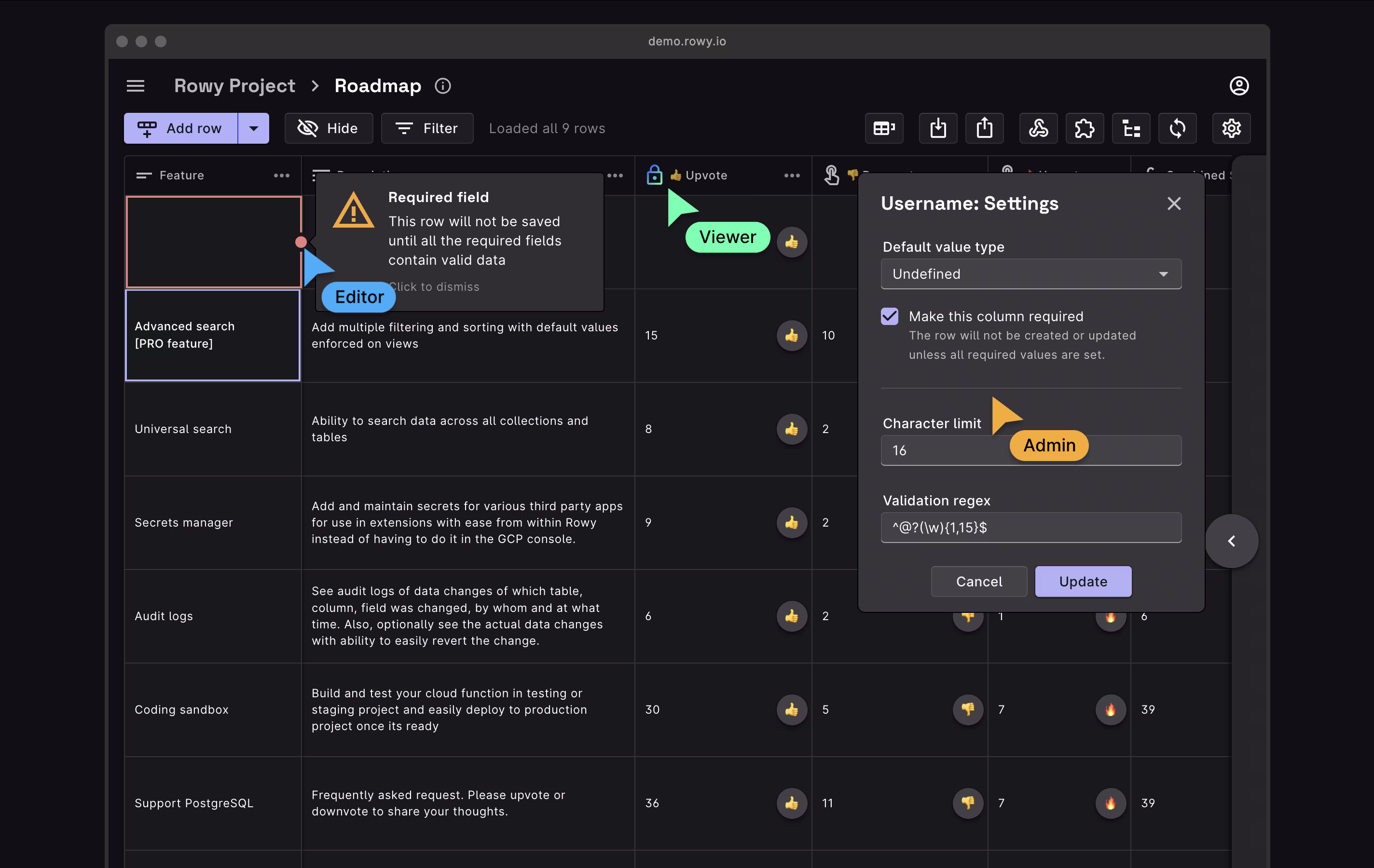Click the Hide columns button
Viewport: 1374px width, 868px height.
pos(329,128)
